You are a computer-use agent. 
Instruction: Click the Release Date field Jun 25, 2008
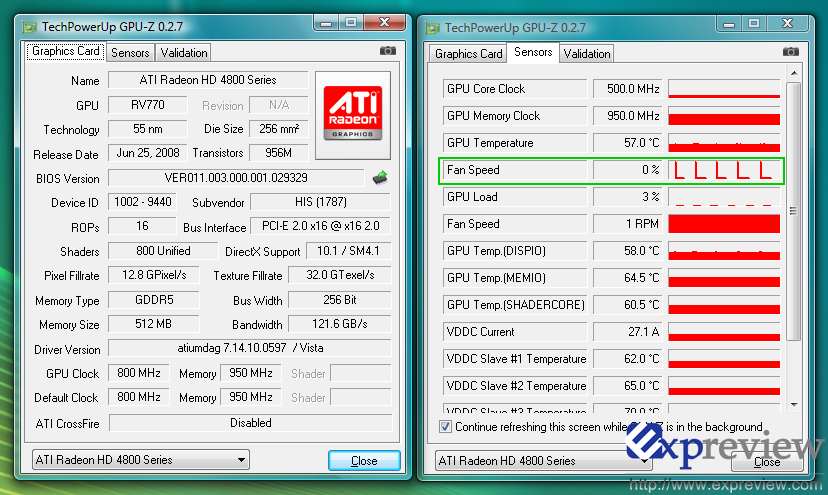point(147,153)
